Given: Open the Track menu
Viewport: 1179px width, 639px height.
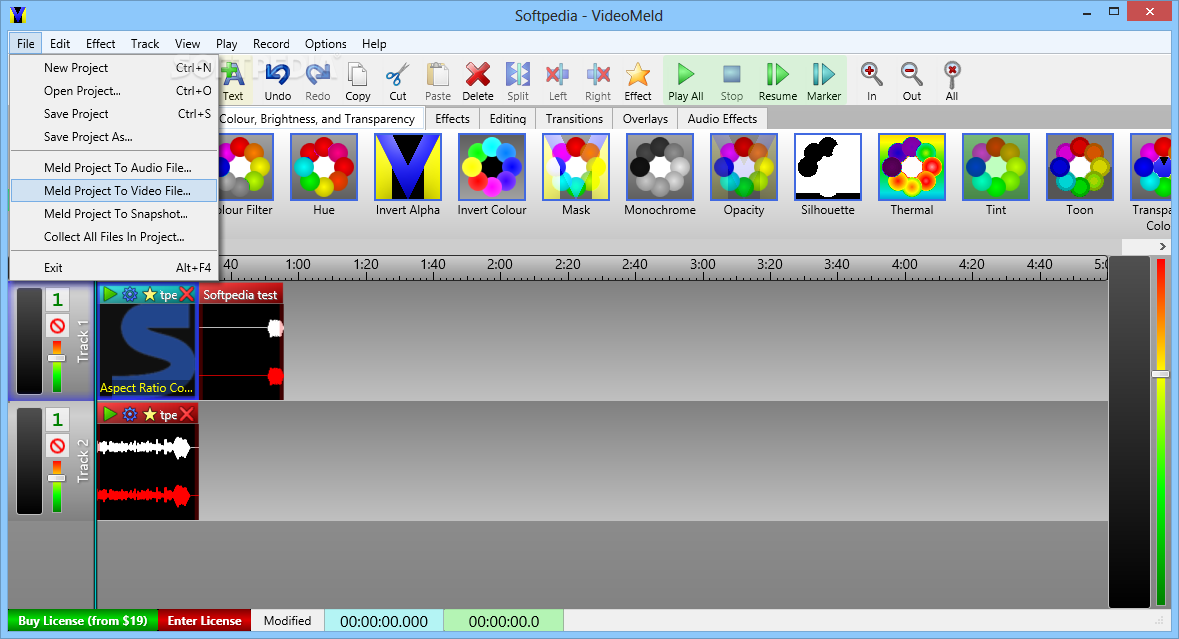Looking at the screenshot, I should 145,44.
